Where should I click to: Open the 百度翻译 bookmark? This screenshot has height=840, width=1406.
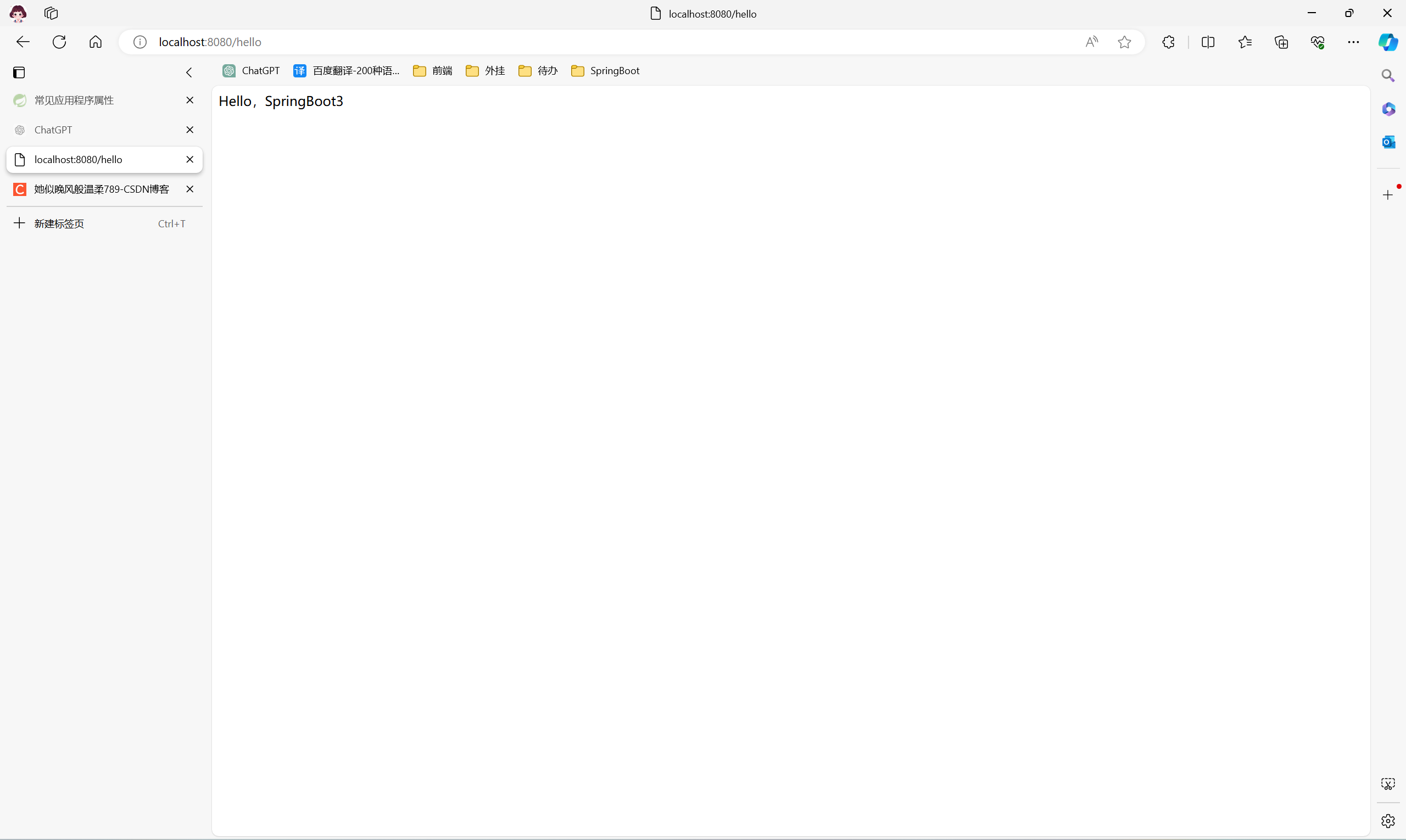[x=347, y=71]
